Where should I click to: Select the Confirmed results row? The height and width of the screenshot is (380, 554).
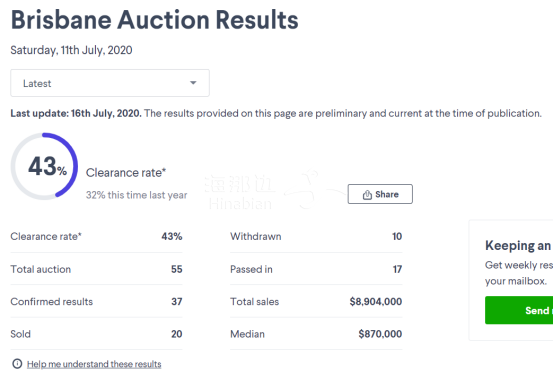(96, 302)
